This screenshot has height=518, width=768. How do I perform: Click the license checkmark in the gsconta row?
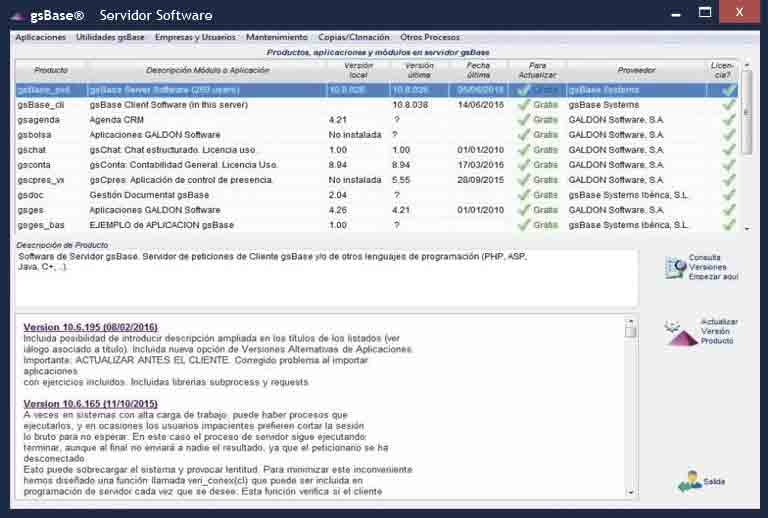(x=728, y=165)
